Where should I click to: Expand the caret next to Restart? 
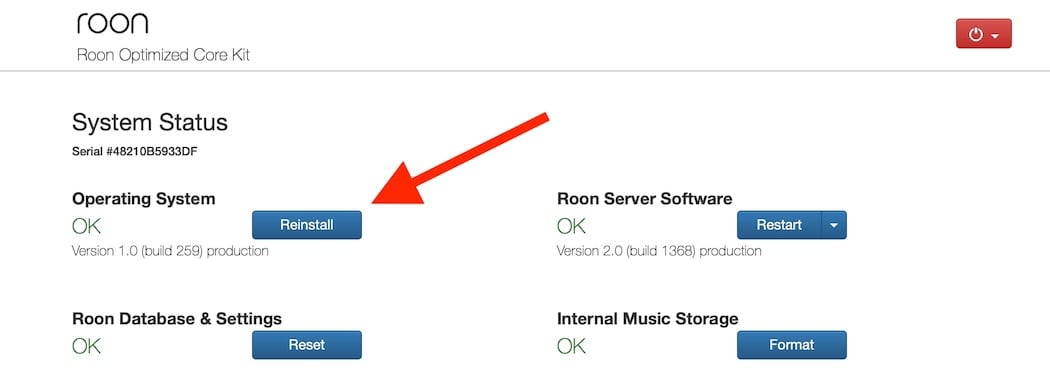834,225
